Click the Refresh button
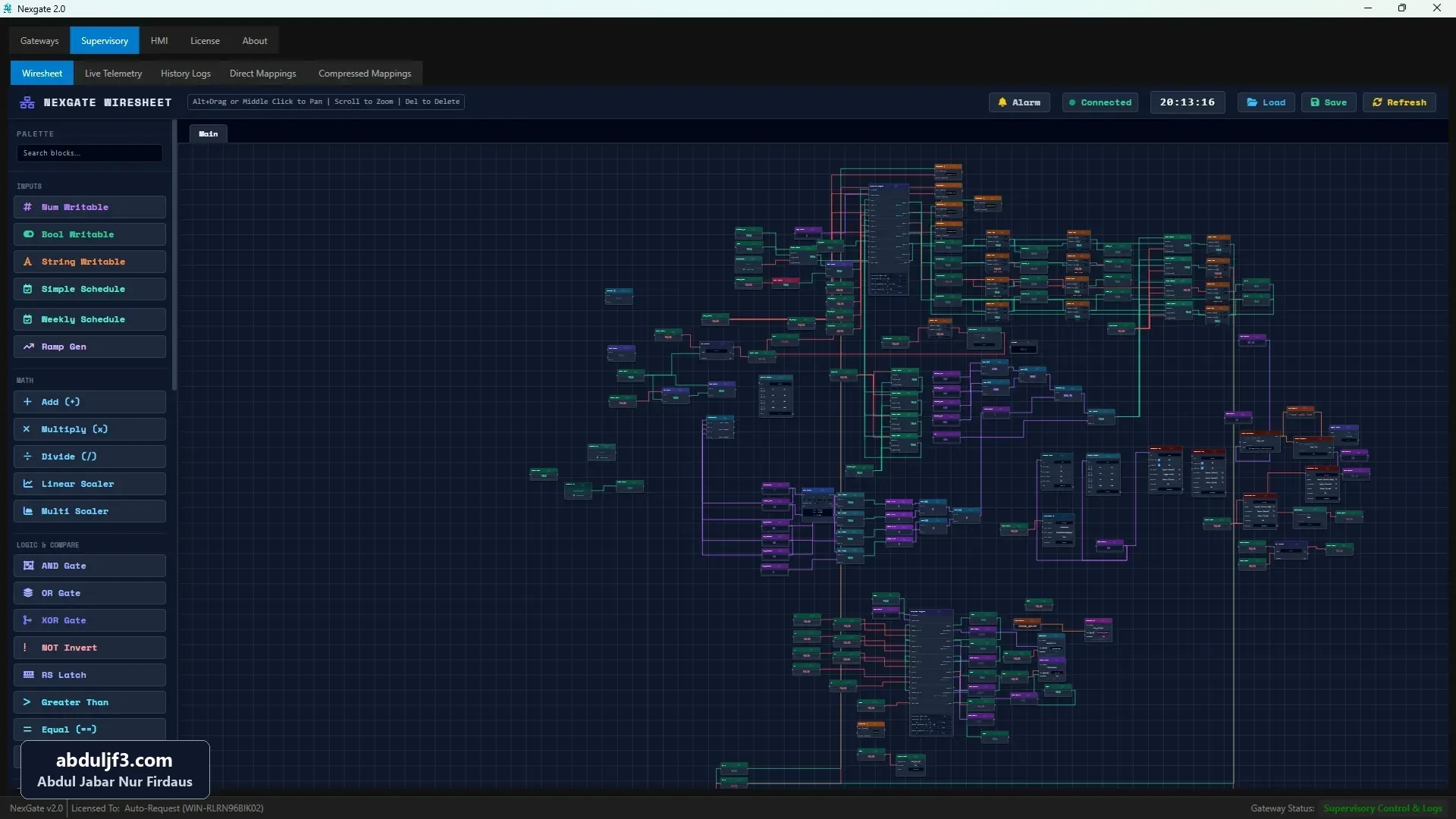Image resolution: width=1456 pixels, height=819 pixels. point(1399,102)
